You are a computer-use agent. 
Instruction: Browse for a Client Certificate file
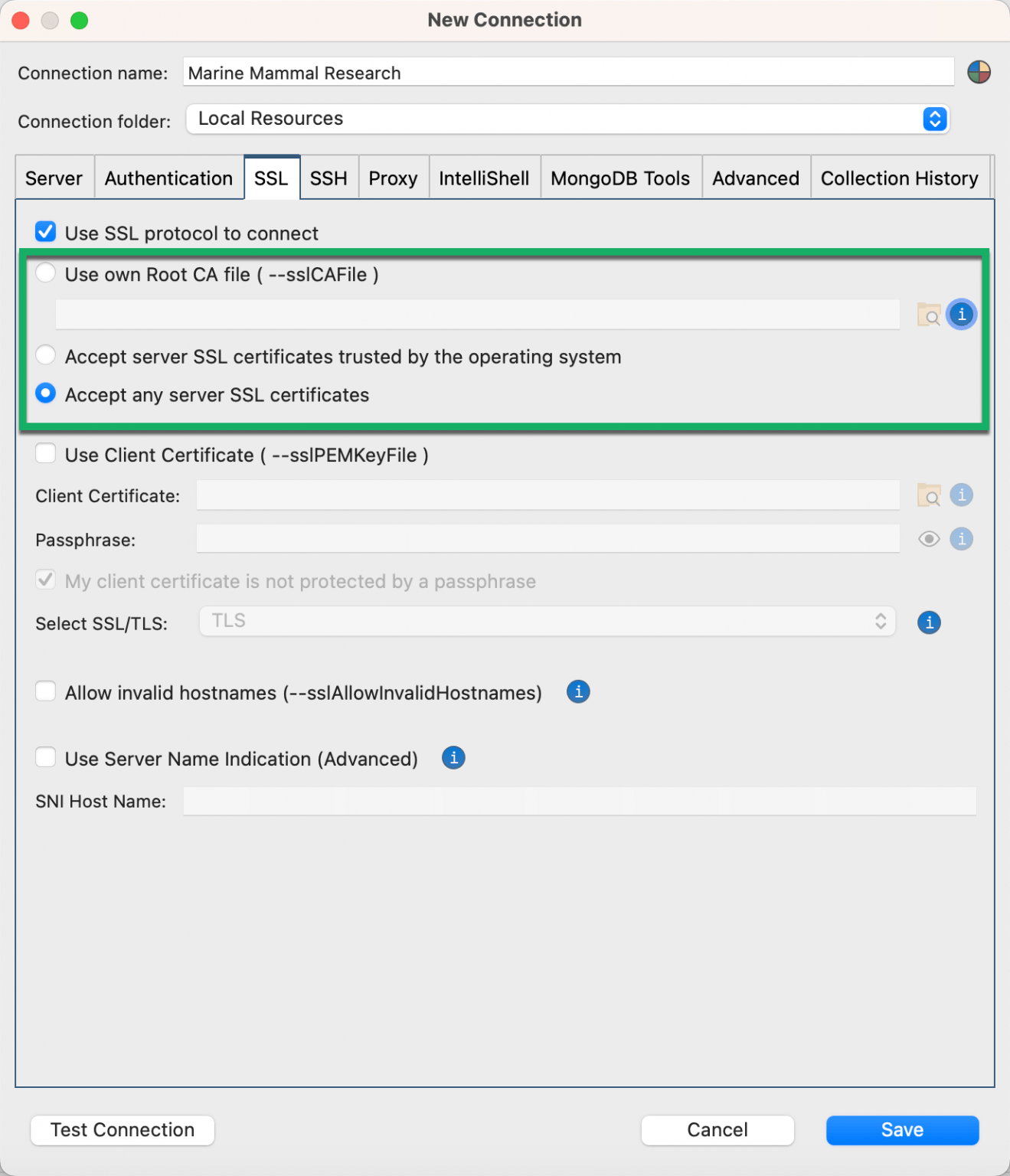pyautogui.click(x=929, y=495)
